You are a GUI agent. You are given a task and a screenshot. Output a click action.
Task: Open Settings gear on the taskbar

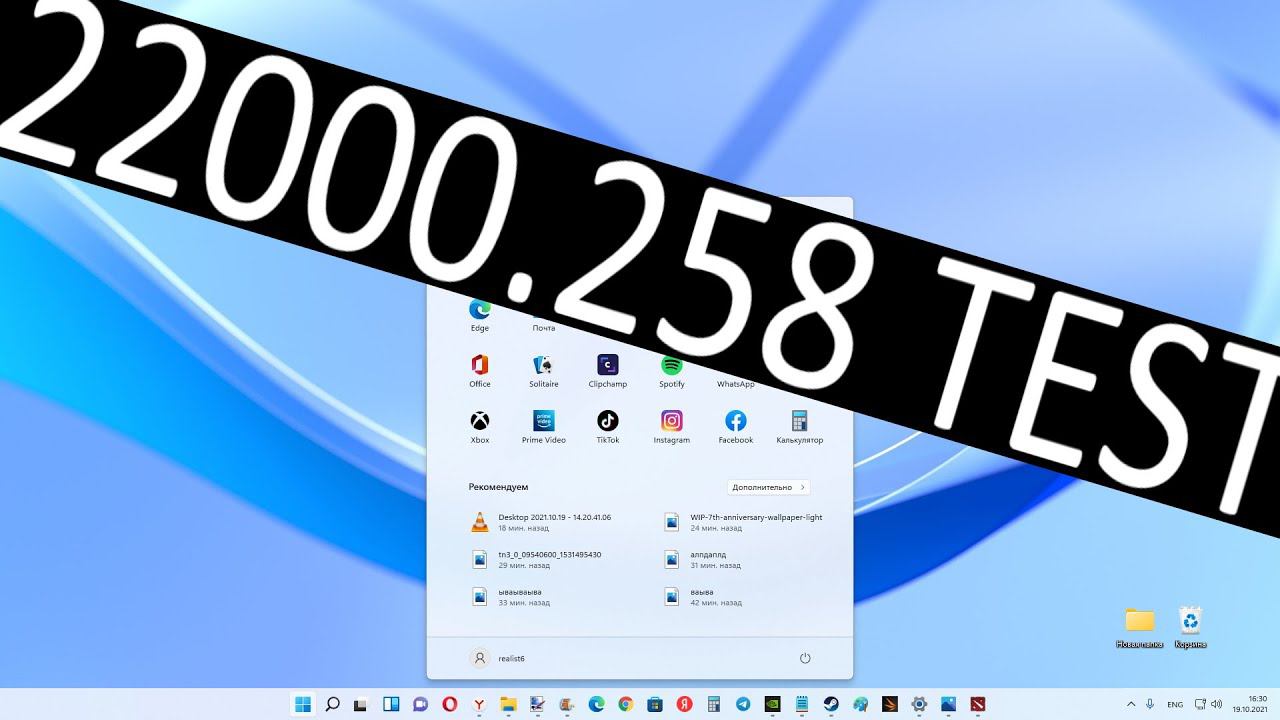coord(919,704)
